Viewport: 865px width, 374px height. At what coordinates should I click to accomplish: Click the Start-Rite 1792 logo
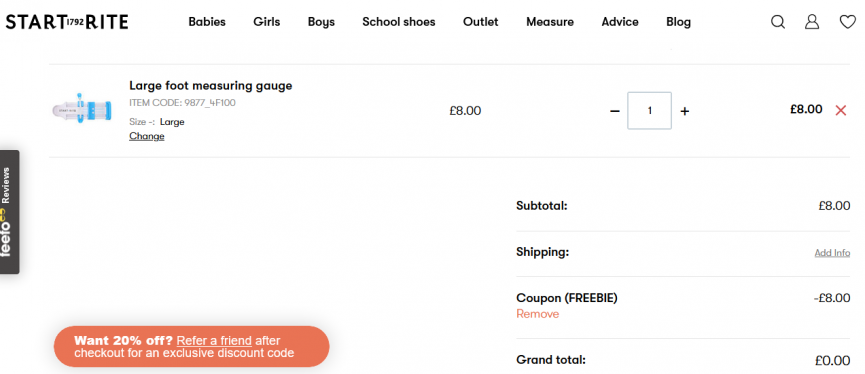(67, 22)
